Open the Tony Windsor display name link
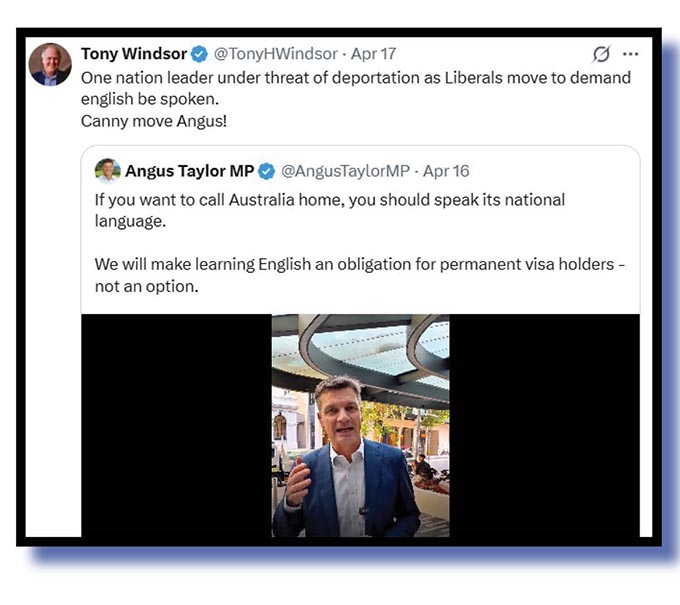 point(133,54)
